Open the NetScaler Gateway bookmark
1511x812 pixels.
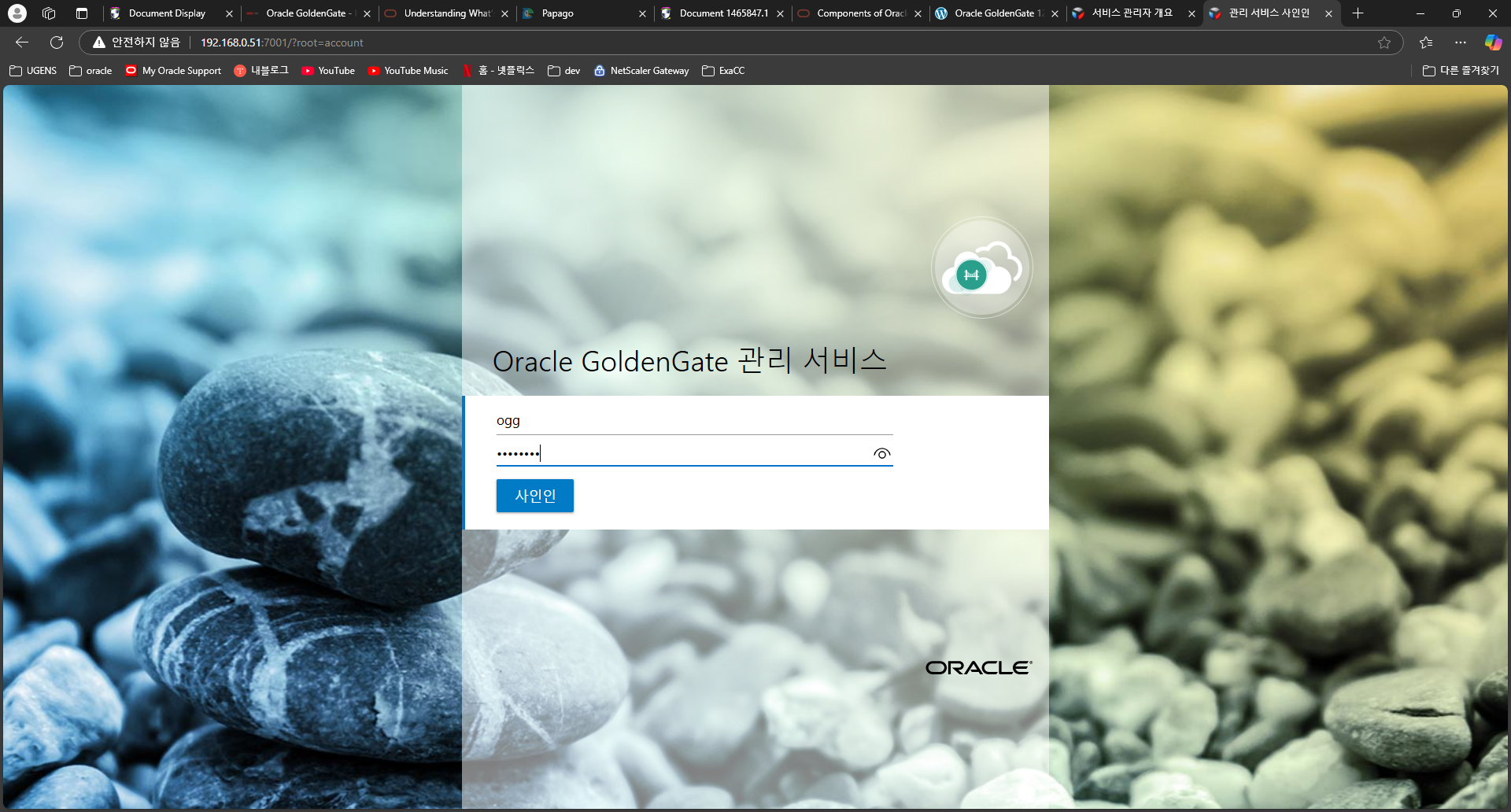click(641, 71)
